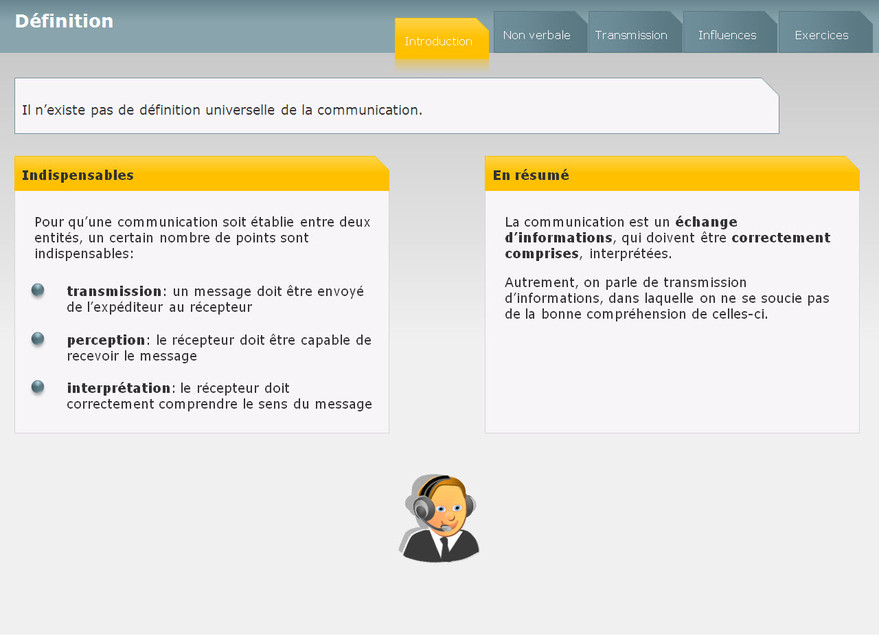Click the paragraph starting Pour qu'une communication
Screen dimensions: 879x636
pos(202,238)
